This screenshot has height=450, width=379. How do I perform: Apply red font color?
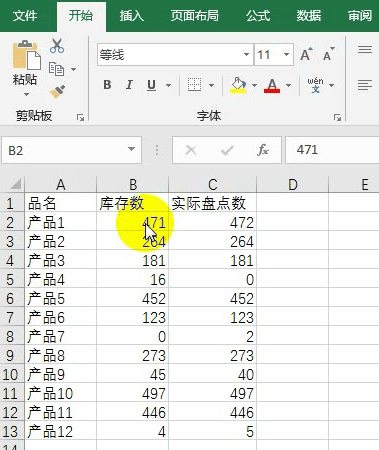[x=272, y=85]
